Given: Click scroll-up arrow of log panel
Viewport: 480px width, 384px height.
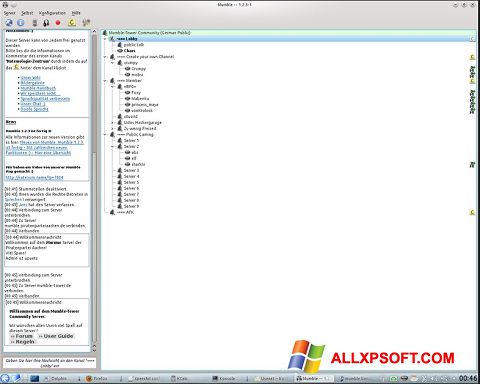Looking at the screenshot, I should coord(94,32).
